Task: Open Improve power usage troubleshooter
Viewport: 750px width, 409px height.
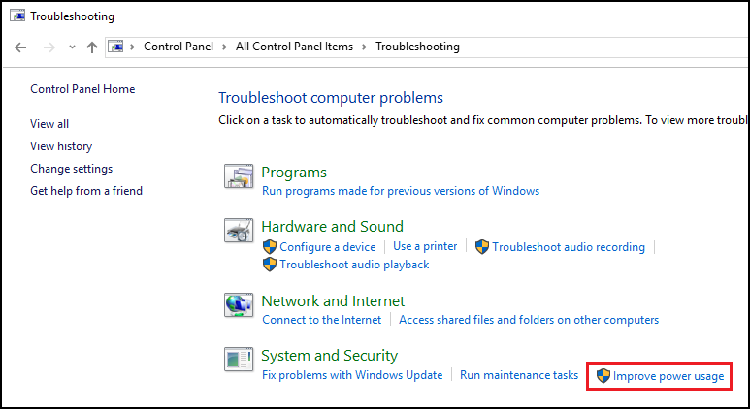Action: coord(669,376)
